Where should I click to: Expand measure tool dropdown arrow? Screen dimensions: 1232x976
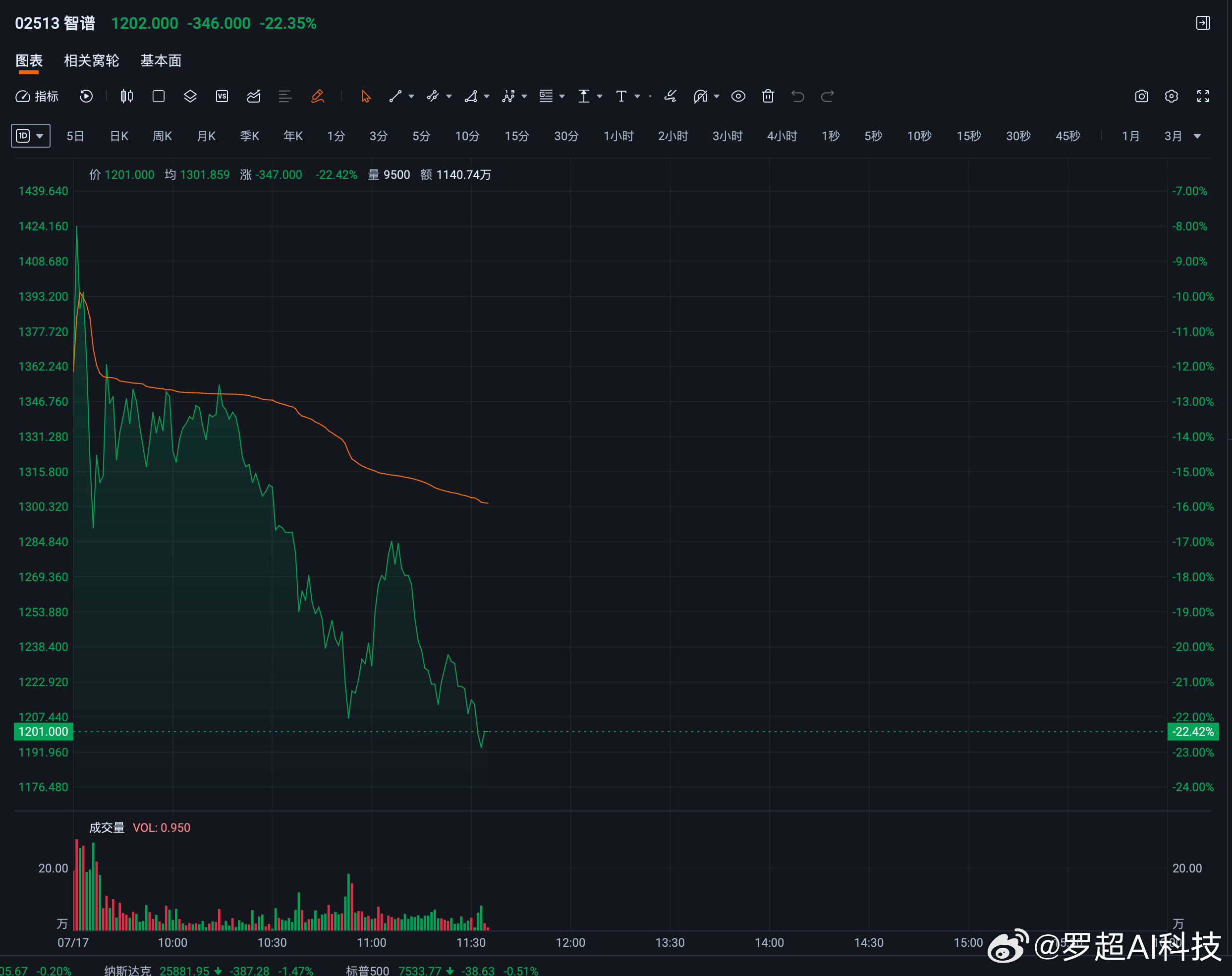click(x=600, y=97)
